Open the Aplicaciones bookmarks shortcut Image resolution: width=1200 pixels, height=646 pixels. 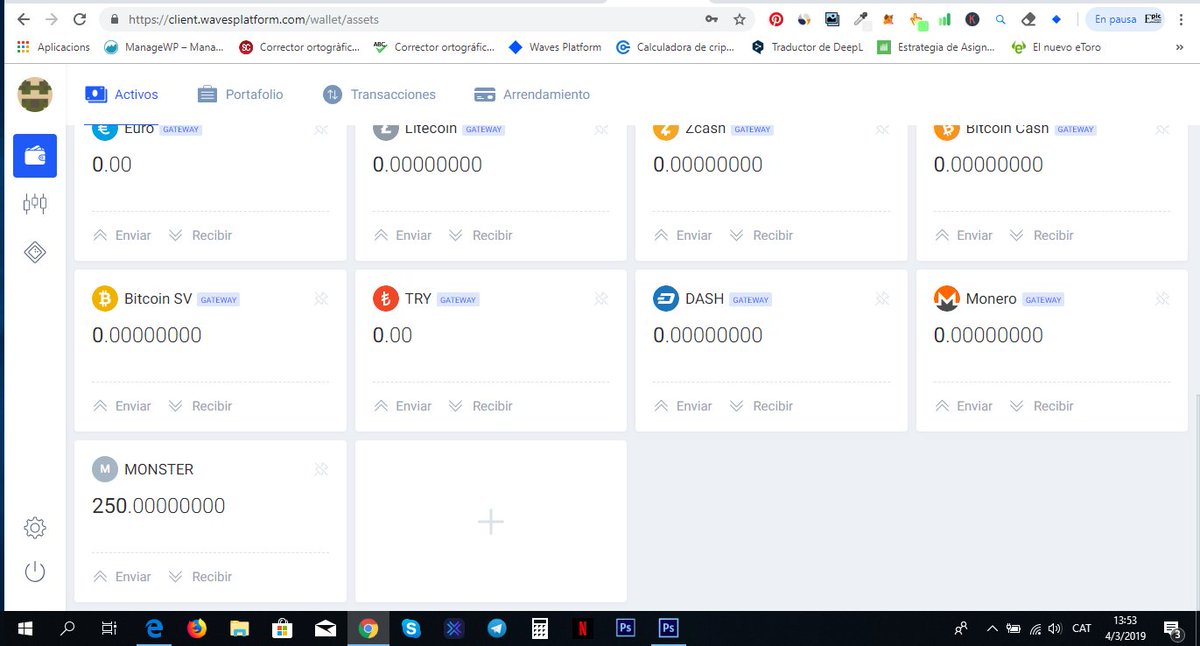54,47
